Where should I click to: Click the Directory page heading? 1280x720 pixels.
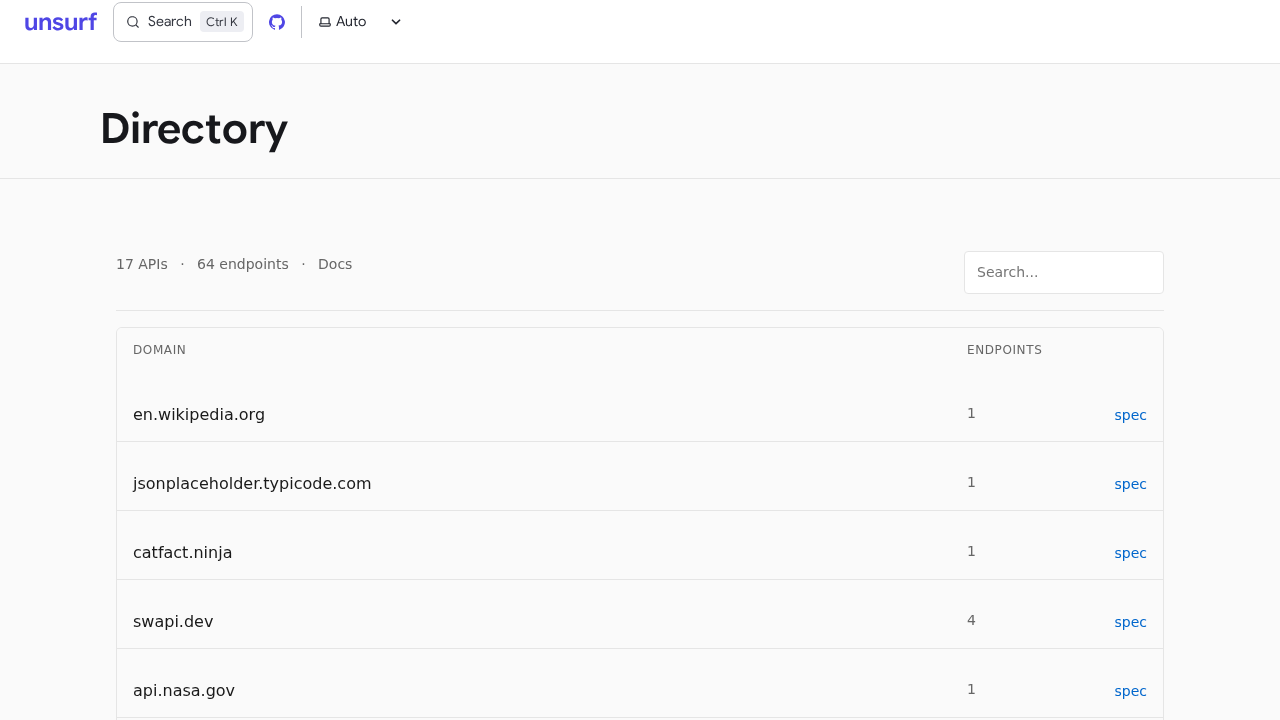click(194, 128)
